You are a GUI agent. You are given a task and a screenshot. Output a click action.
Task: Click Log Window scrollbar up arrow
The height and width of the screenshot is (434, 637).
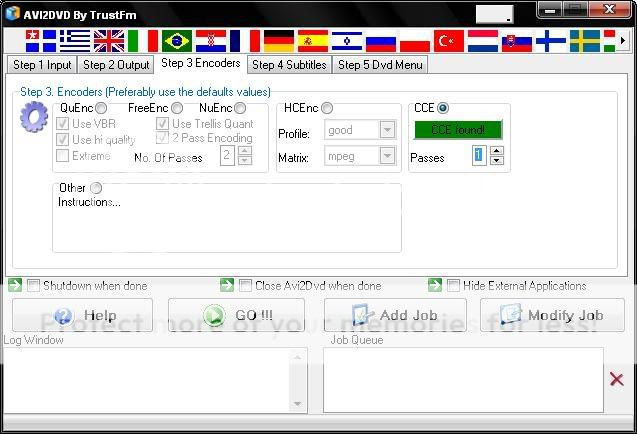click(x=297, y=357)
